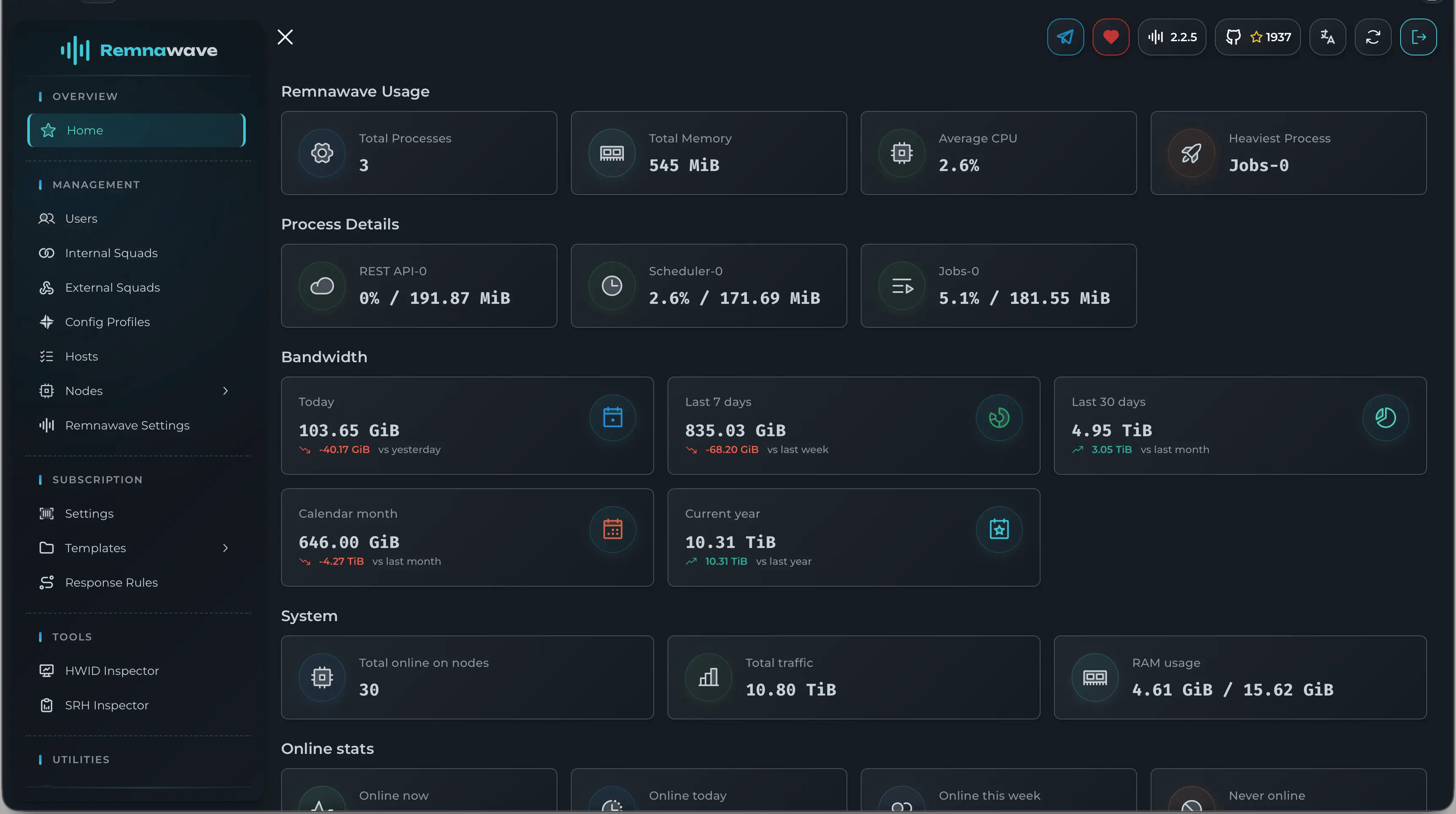
Task: Click the 10.80 TiB total traffic value
Action: tap(791, 690)
